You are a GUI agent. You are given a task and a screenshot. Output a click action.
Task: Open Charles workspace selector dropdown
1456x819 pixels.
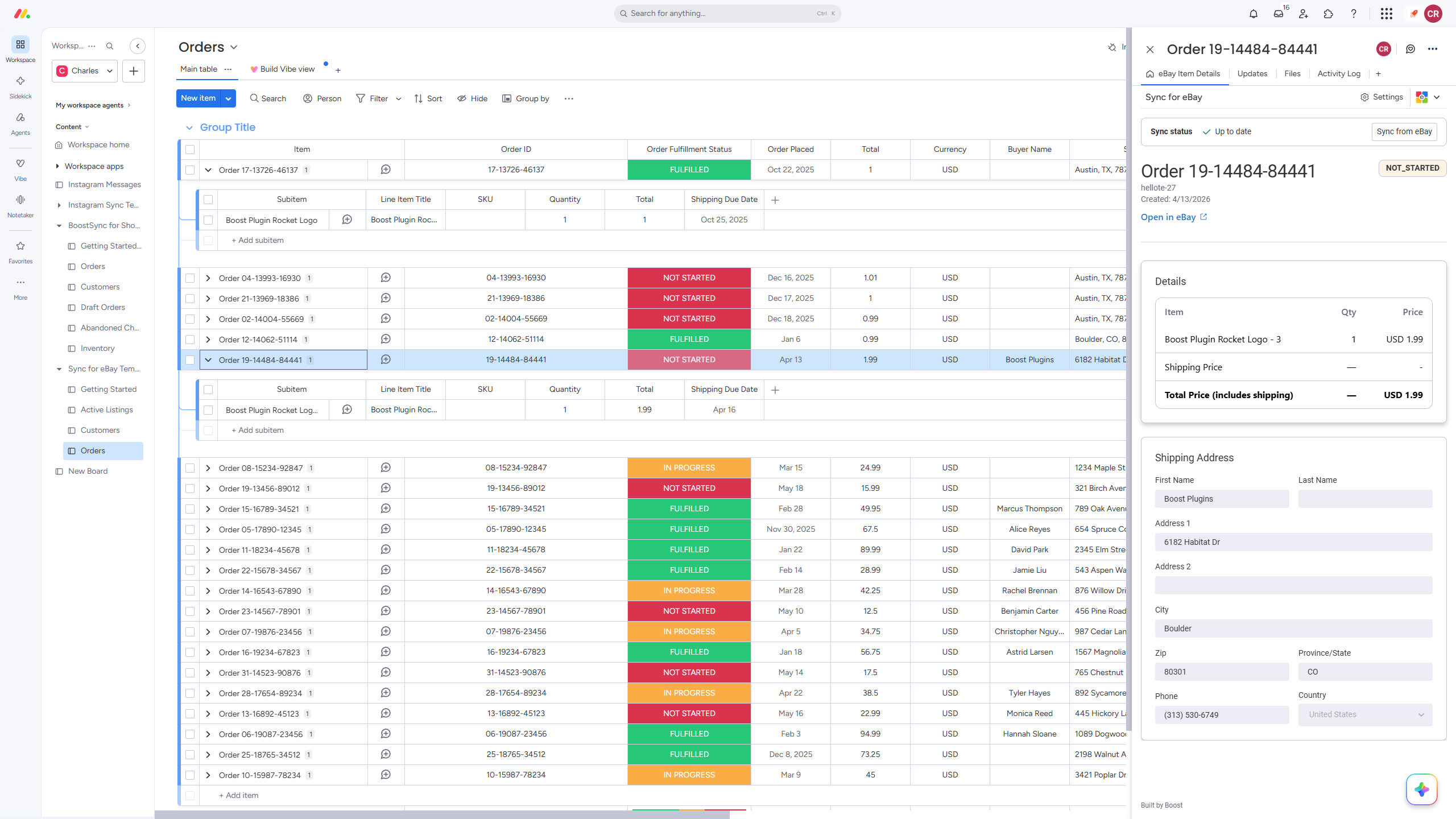pyautogui.click(x=85, y=71)
